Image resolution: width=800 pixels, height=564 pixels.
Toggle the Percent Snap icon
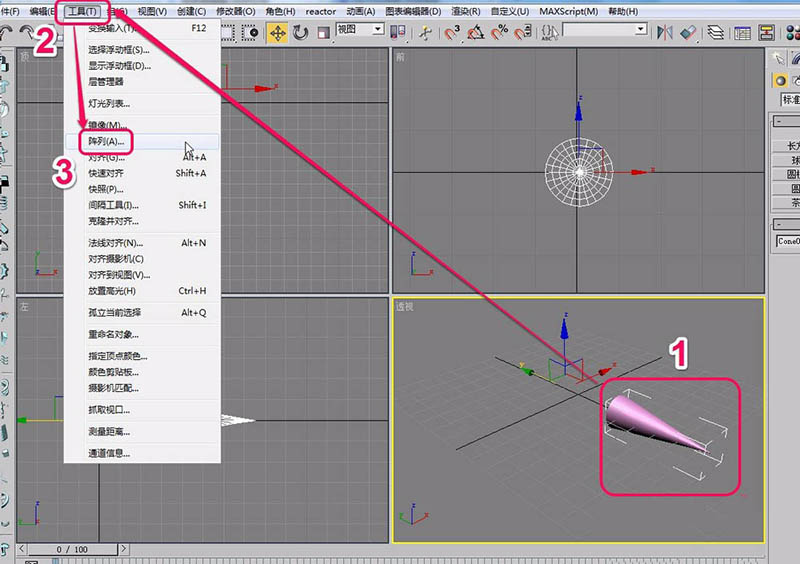click(x=499, y=32)
